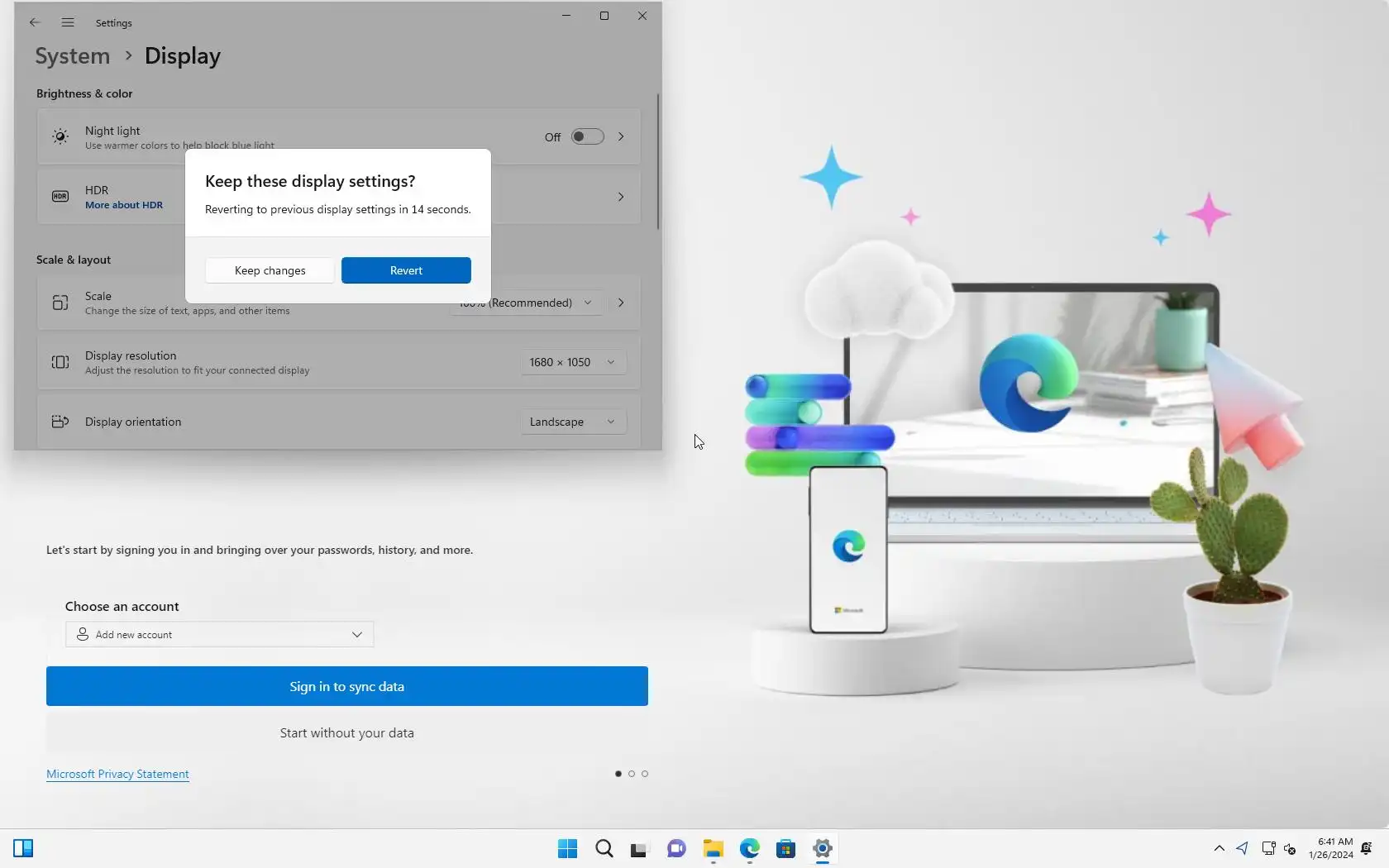The height and width of the screenshot is (868, 1389).
Task: Click Sign in to sync data
Action: click(347, 686)
